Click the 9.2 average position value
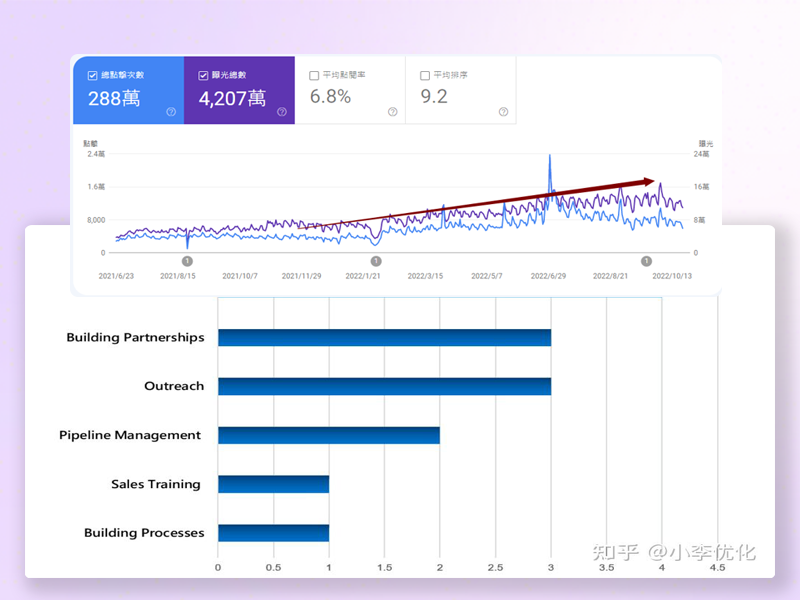800x600 pixels. [x=434, y=98]
